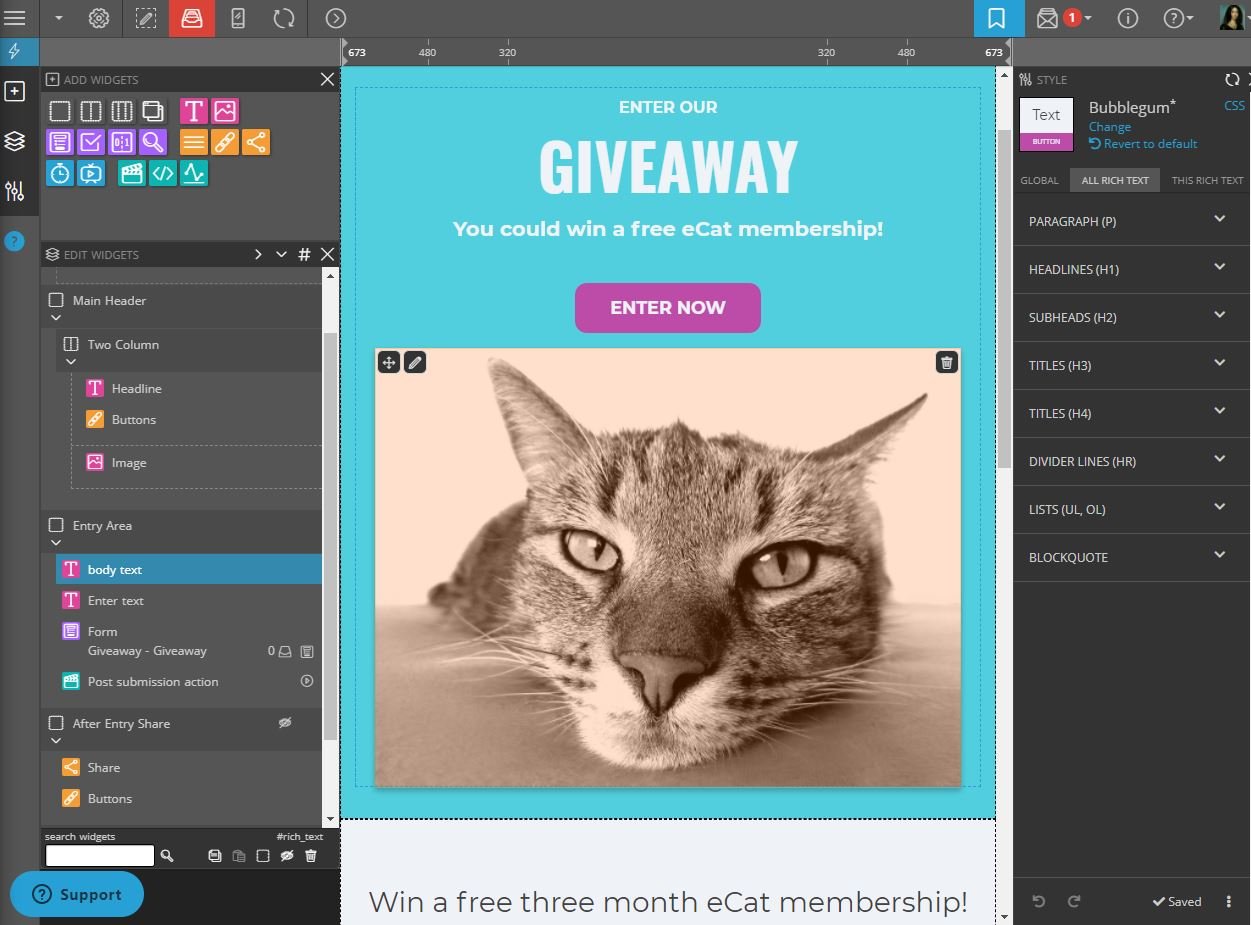The height and width of the screenshot is (925, 1251).
Task: Click the search widgets input field
Action: [100, 856]
